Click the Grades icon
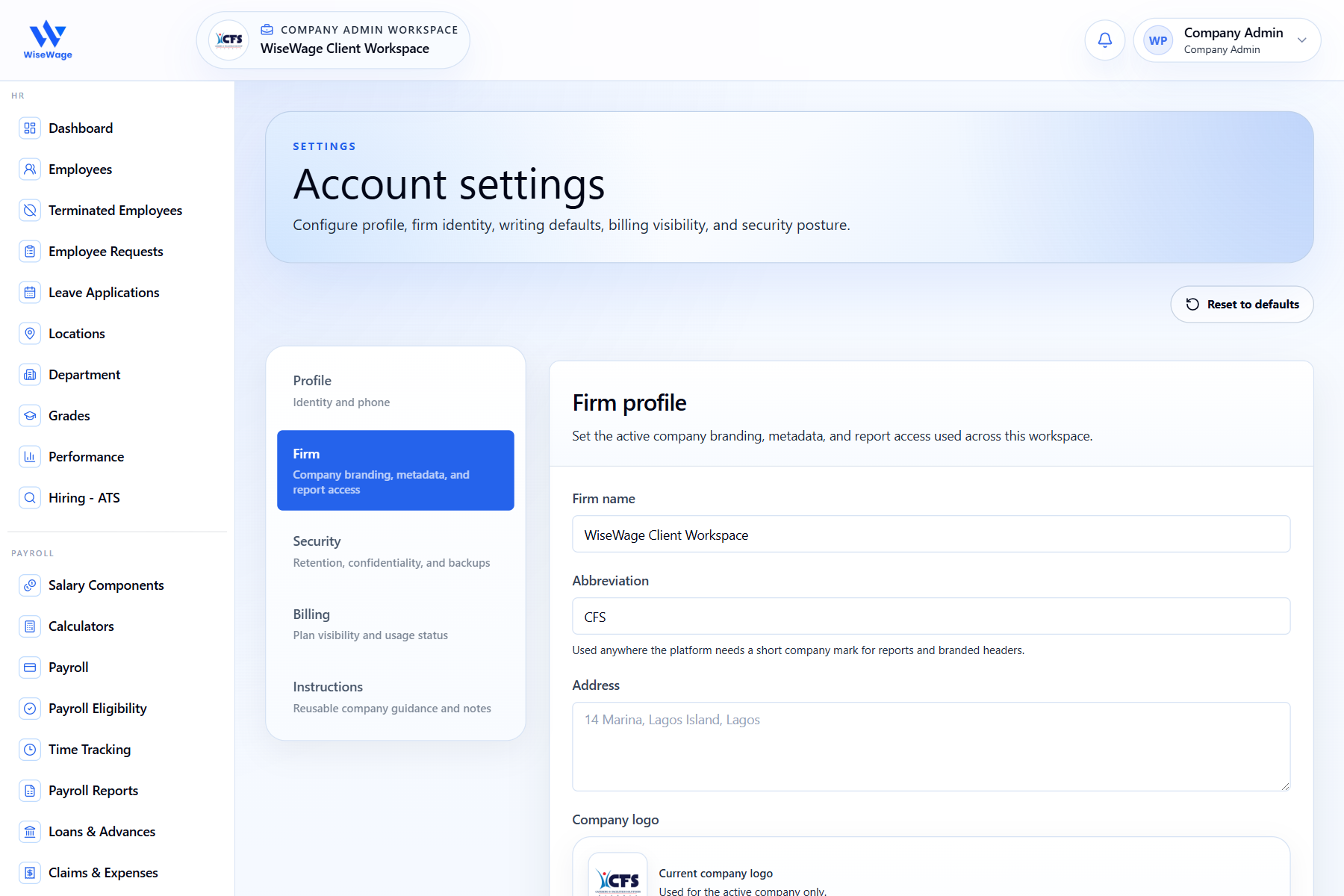Image resolution: width=1344 pixels, height=896 pixels. tap(30, 416)
